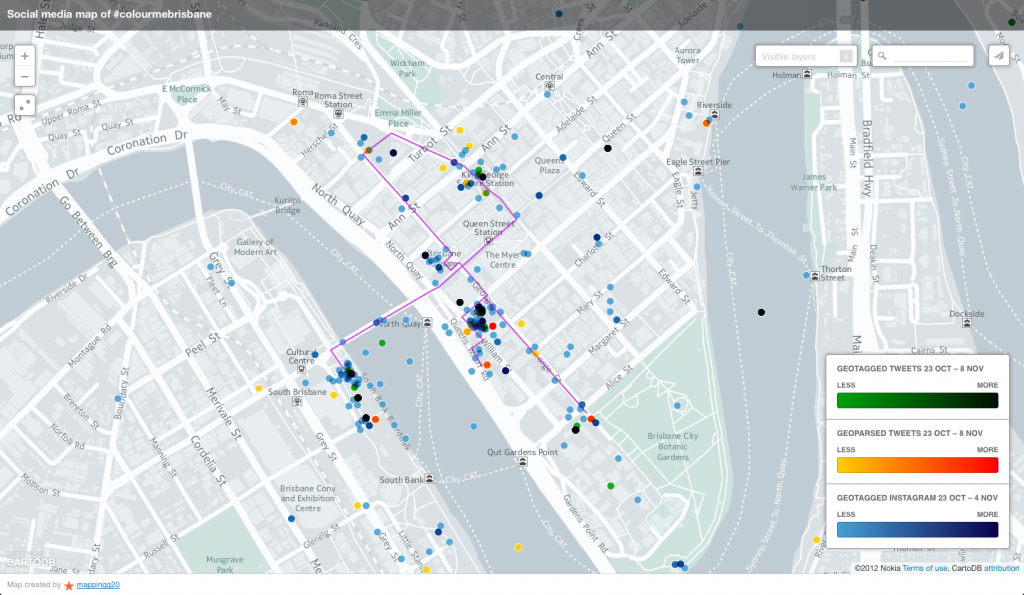Click the Holman ferry stop icon
Image resolution: width=1024 pixels, height=595 pixels.
pyautogui.click(x=807, y=74)
